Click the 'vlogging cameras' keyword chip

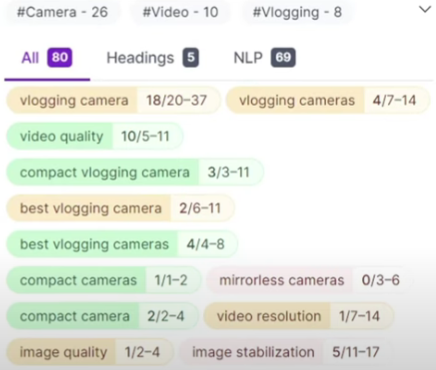point(328,100)
